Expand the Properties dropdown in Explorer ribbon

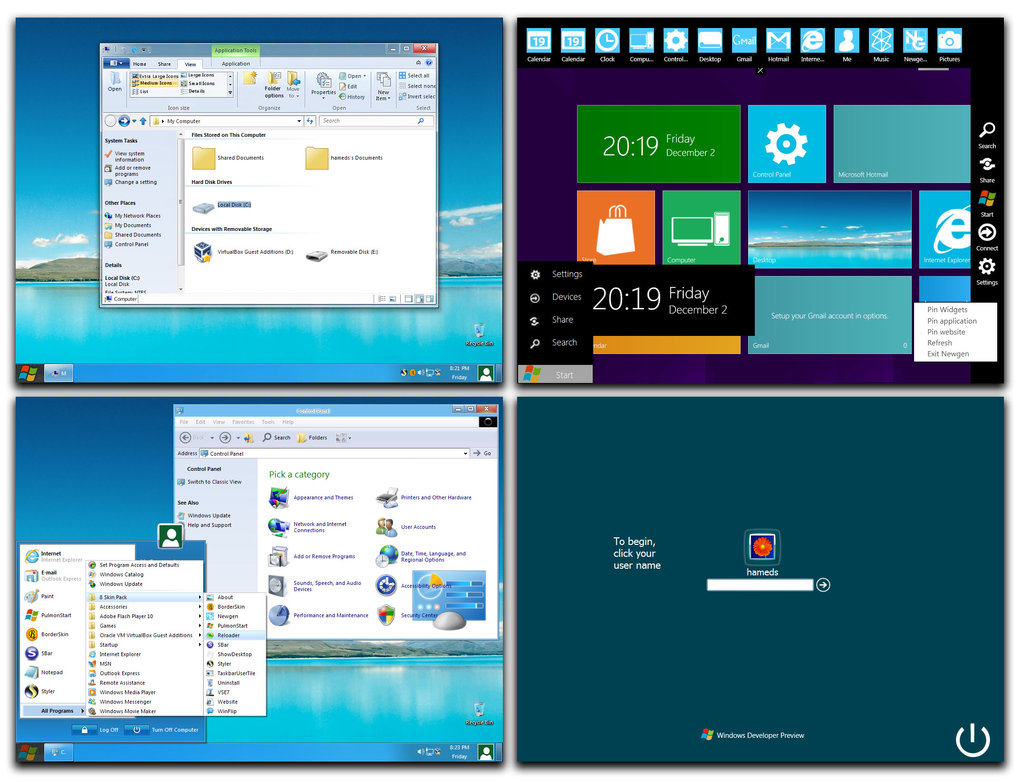tap(324, 85)
